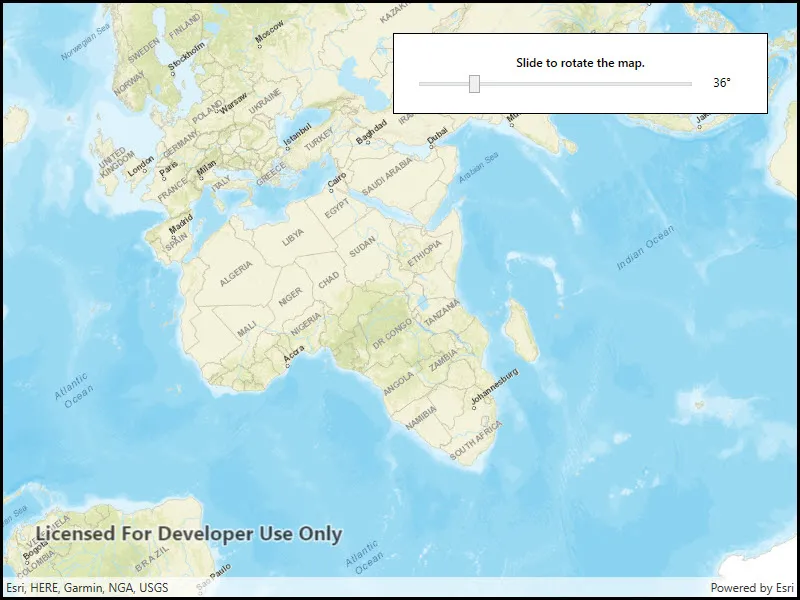Click the Cairo city label

[x=337, y=180]
